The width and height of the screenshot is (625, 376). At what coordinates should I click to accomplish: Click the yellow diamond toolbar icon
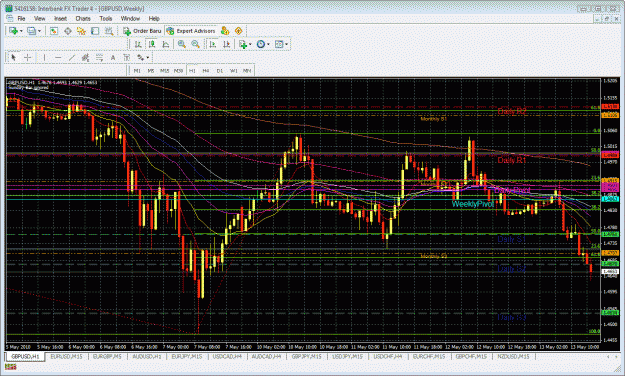click(238, 31)
